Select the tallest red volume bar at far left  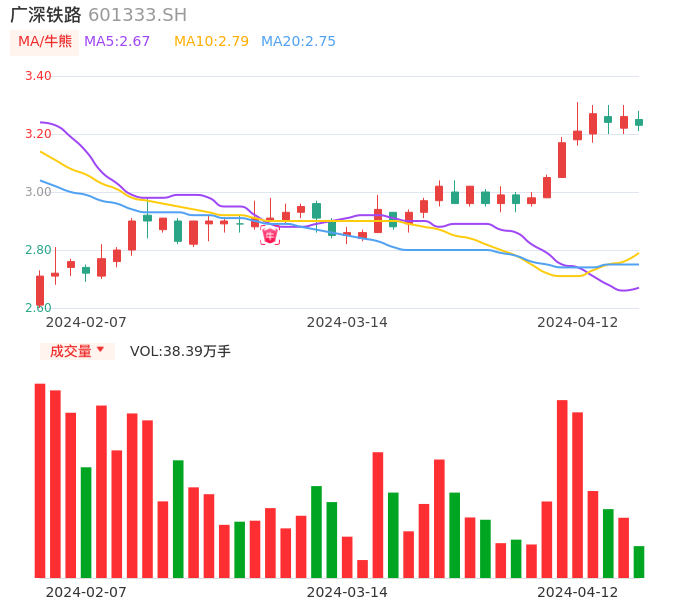[40, 481]
